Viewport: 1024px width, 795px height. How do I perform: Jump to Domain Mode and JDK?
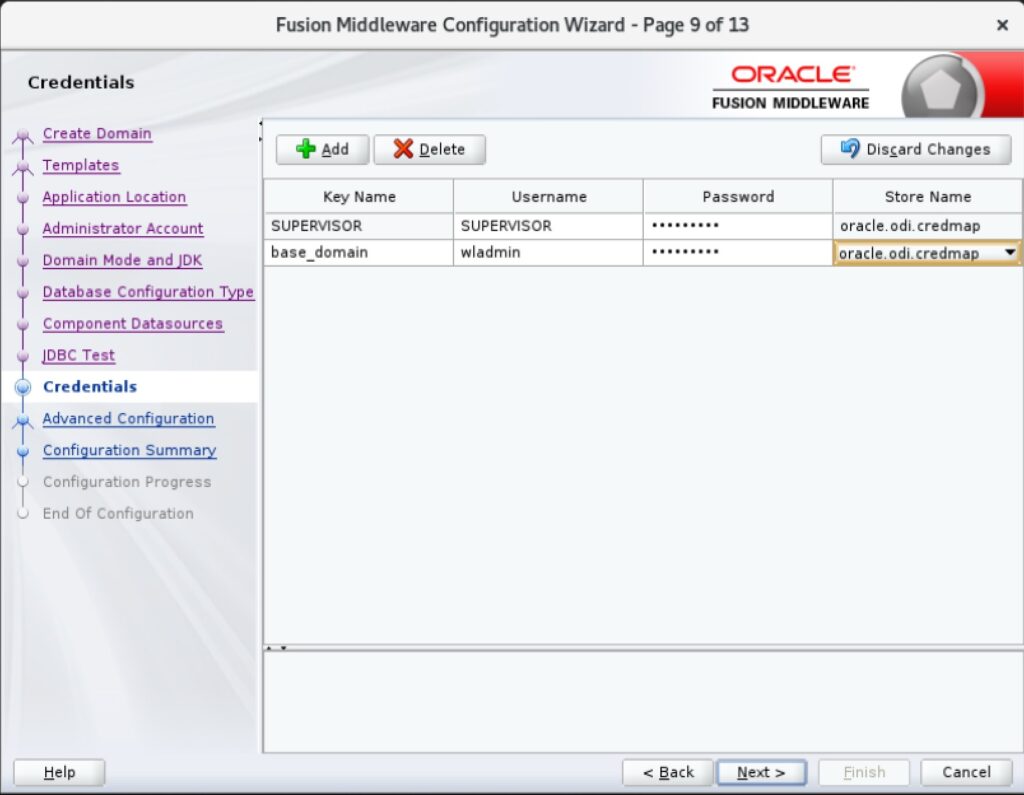pyautogui.click(x=122, y=260)
